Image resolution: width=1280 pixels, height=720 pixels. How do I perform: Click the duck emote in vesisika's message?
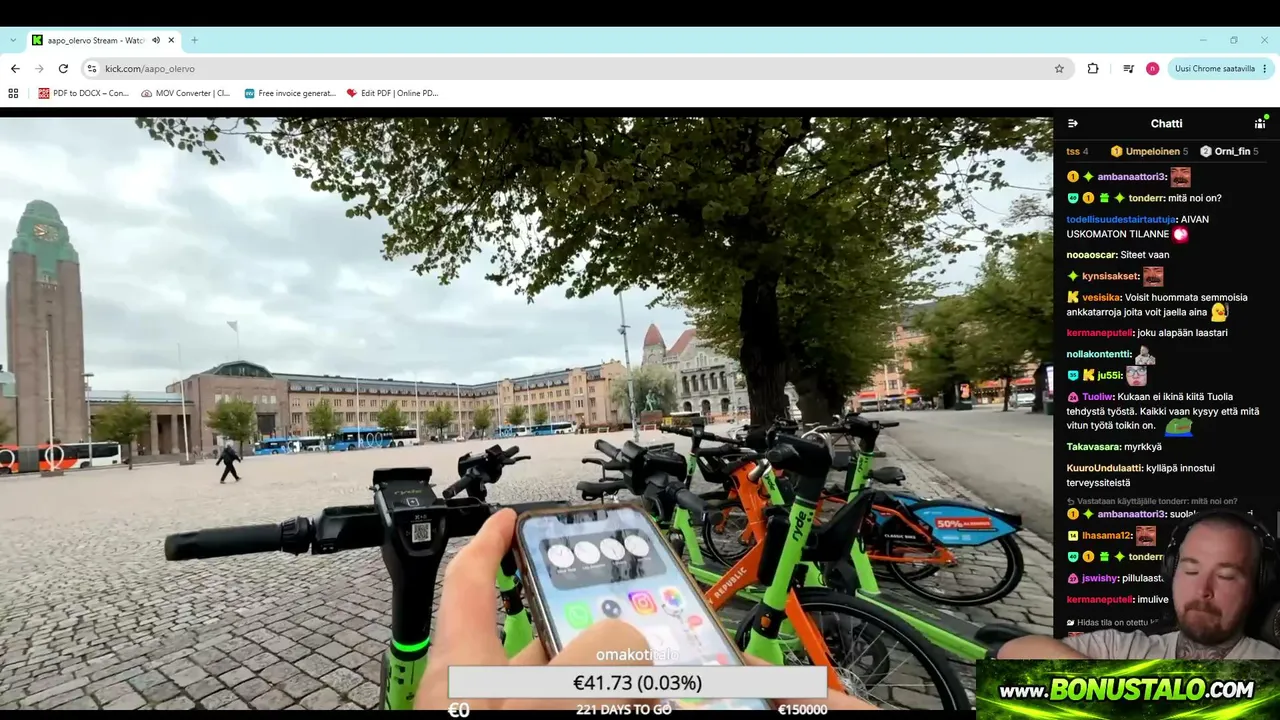[x=1219, y=312]
